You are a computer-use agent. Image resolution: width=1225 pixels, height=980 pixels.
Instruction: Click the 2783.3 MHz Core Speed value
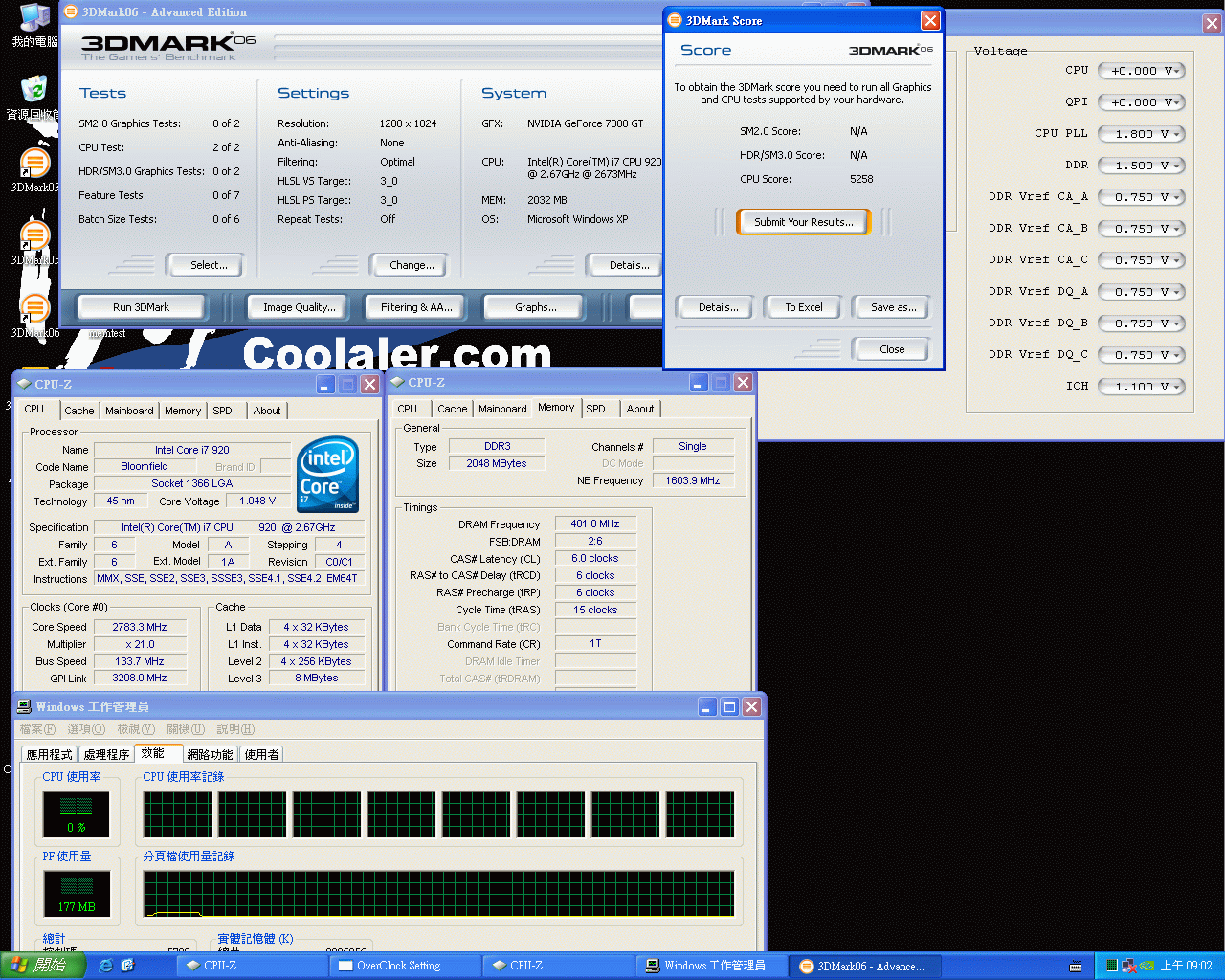(x=140, y=627)
